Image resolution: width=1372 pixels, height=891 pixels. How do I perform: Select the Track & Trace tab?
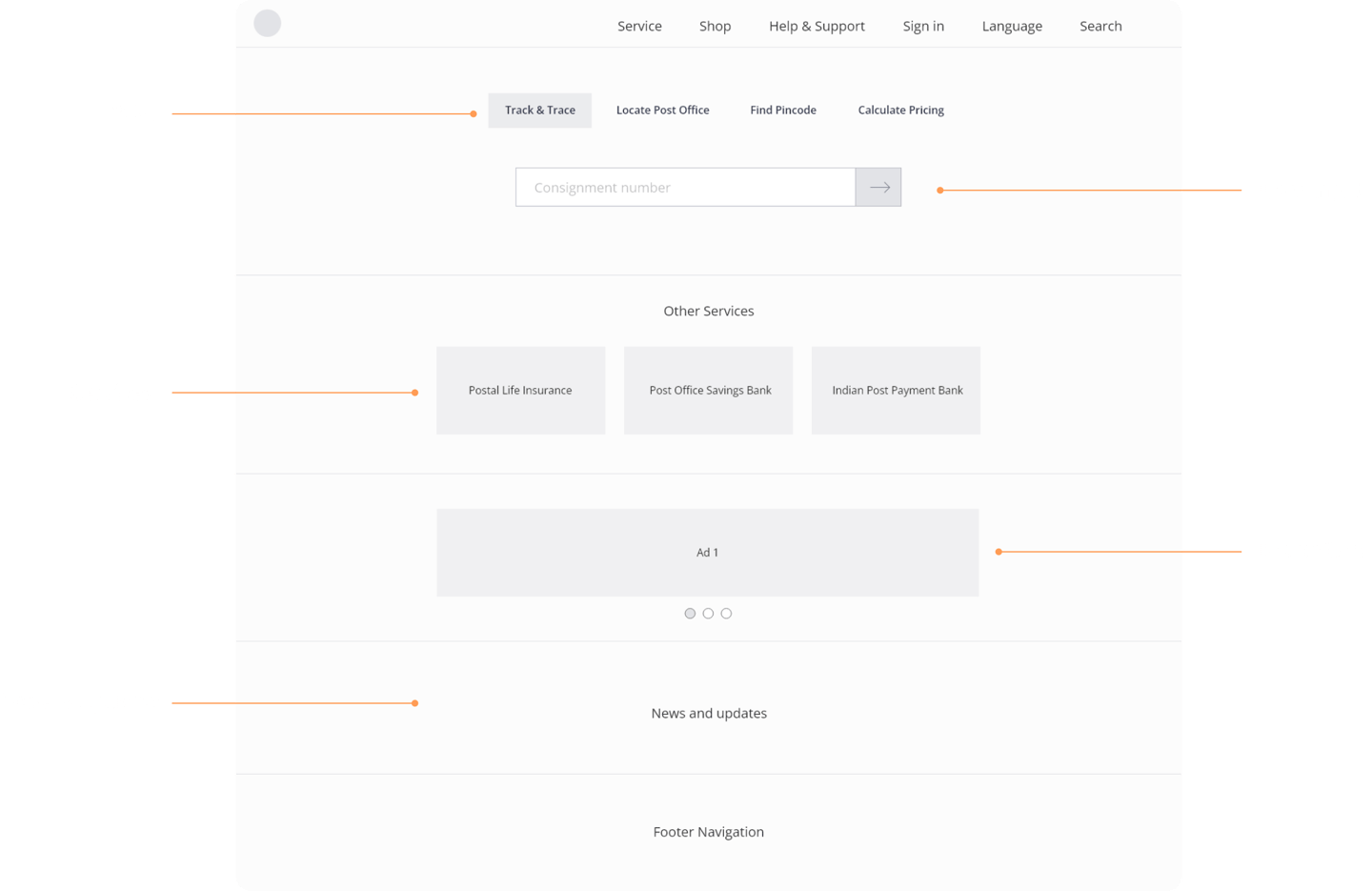click(539, 111)
